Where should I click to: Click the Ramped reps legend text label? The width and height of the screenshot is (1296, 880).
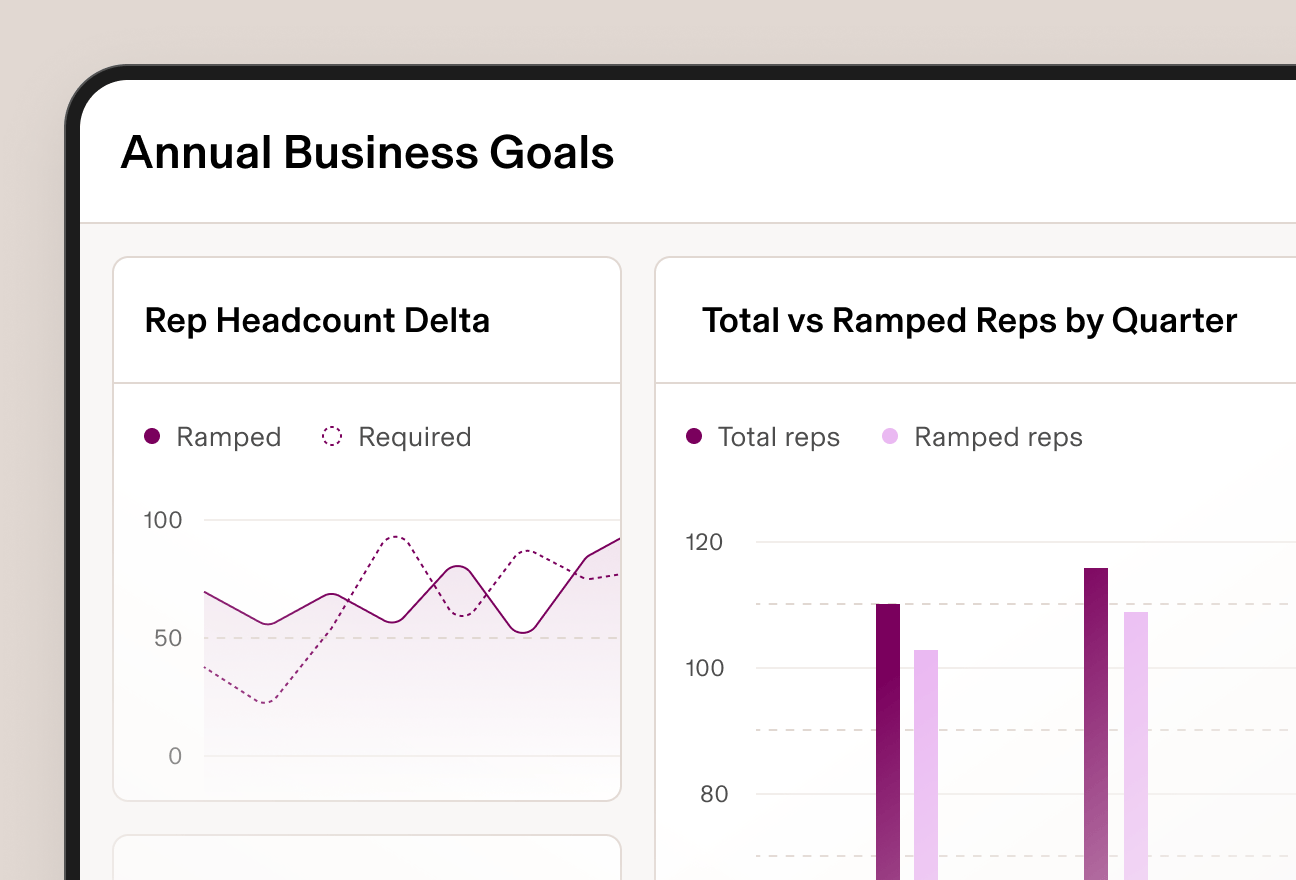(x=997, y=437)
